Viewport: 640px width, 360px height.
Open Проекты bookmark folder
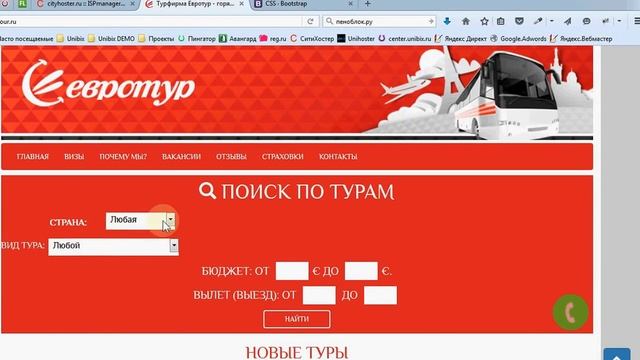[x=156, y=39]
